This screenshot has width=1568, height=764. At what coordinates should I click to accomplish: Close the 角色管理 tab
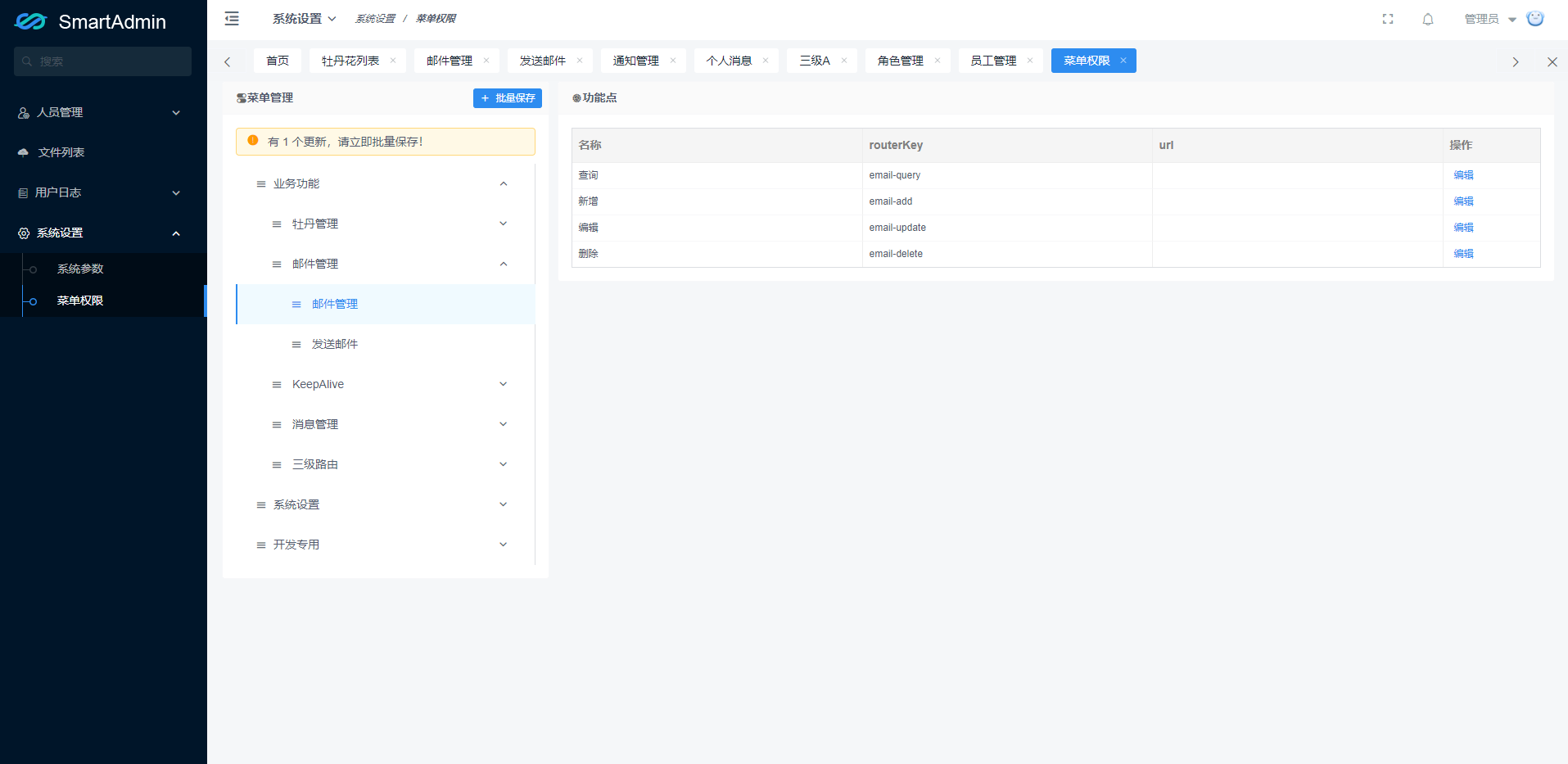pyautogui.click(x=938, y=61)
